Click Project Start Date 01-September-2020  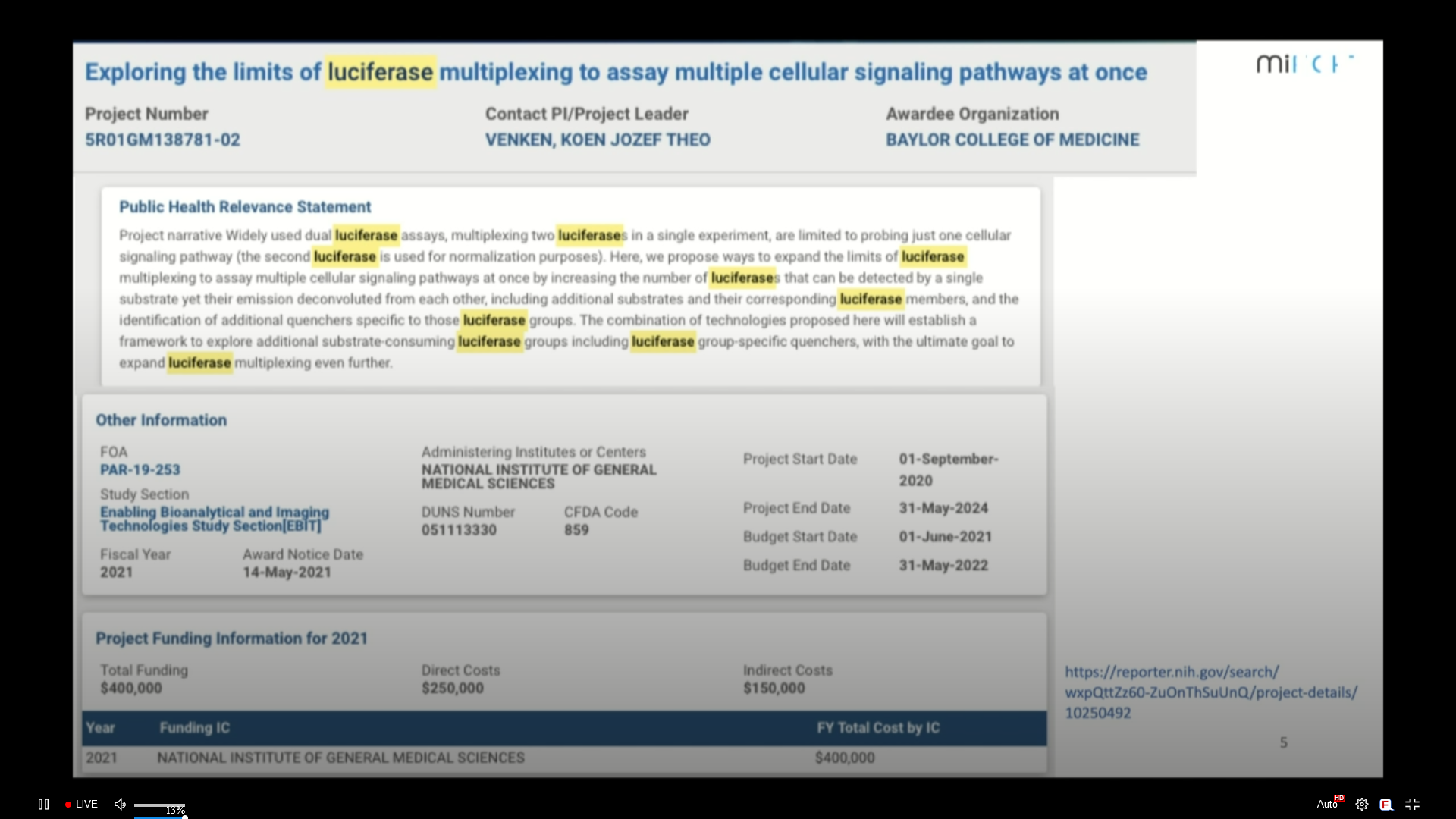(949, 469)
